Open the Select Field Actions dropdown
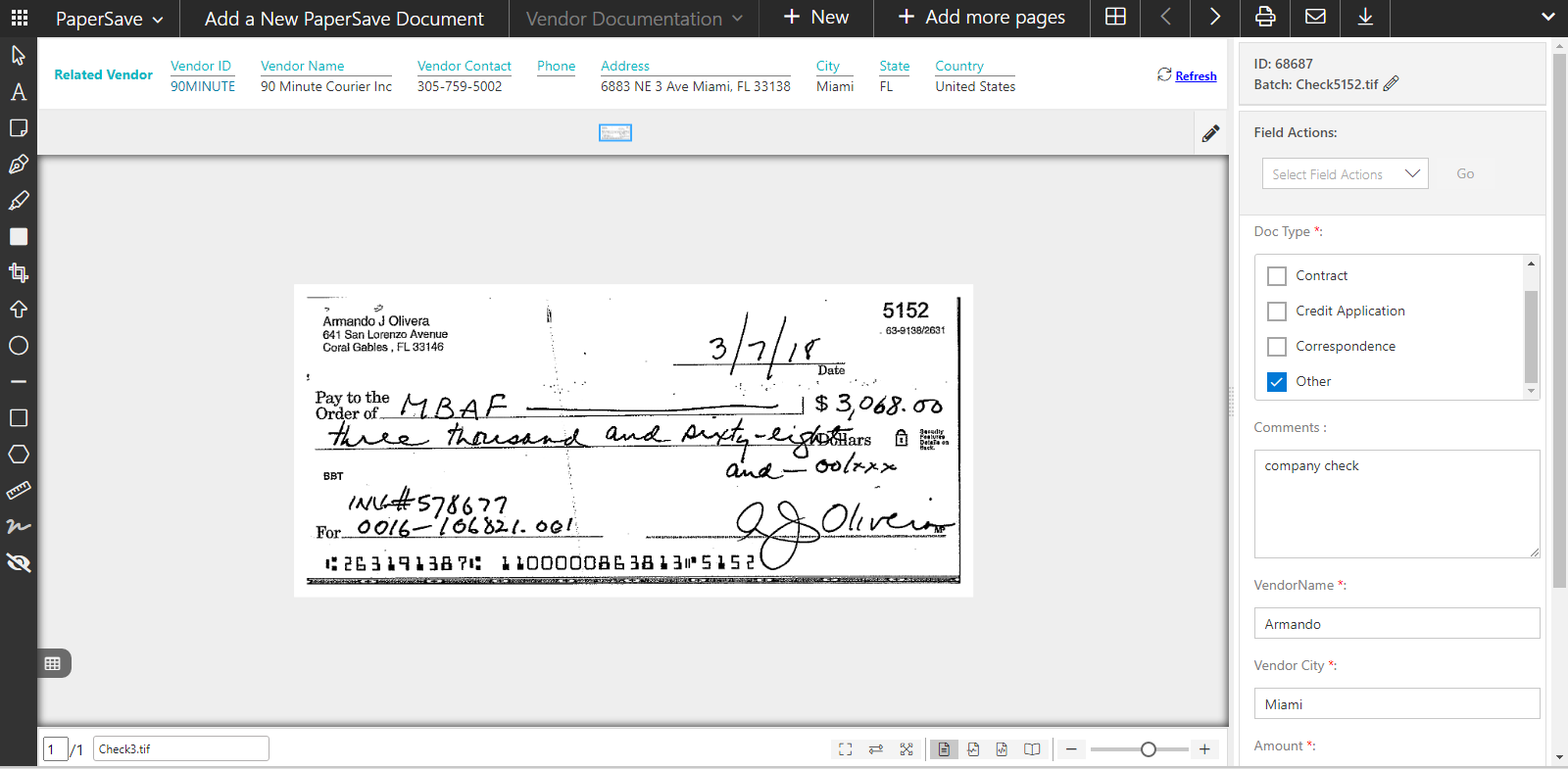This screenshot has width=1568, height=769. pos(1345,174)
